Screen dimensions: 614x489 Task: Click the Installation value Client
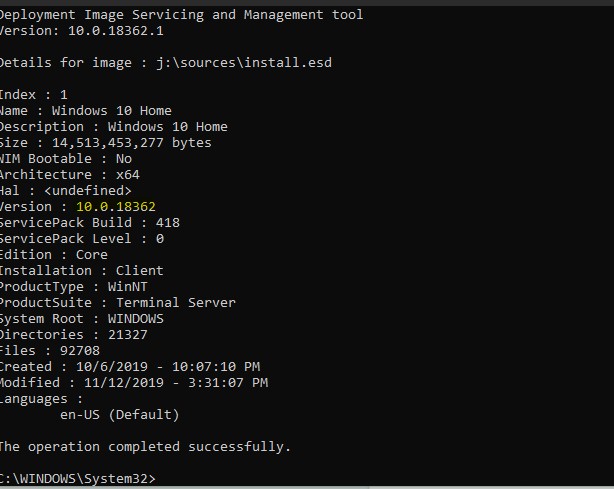tap(139, 271)
